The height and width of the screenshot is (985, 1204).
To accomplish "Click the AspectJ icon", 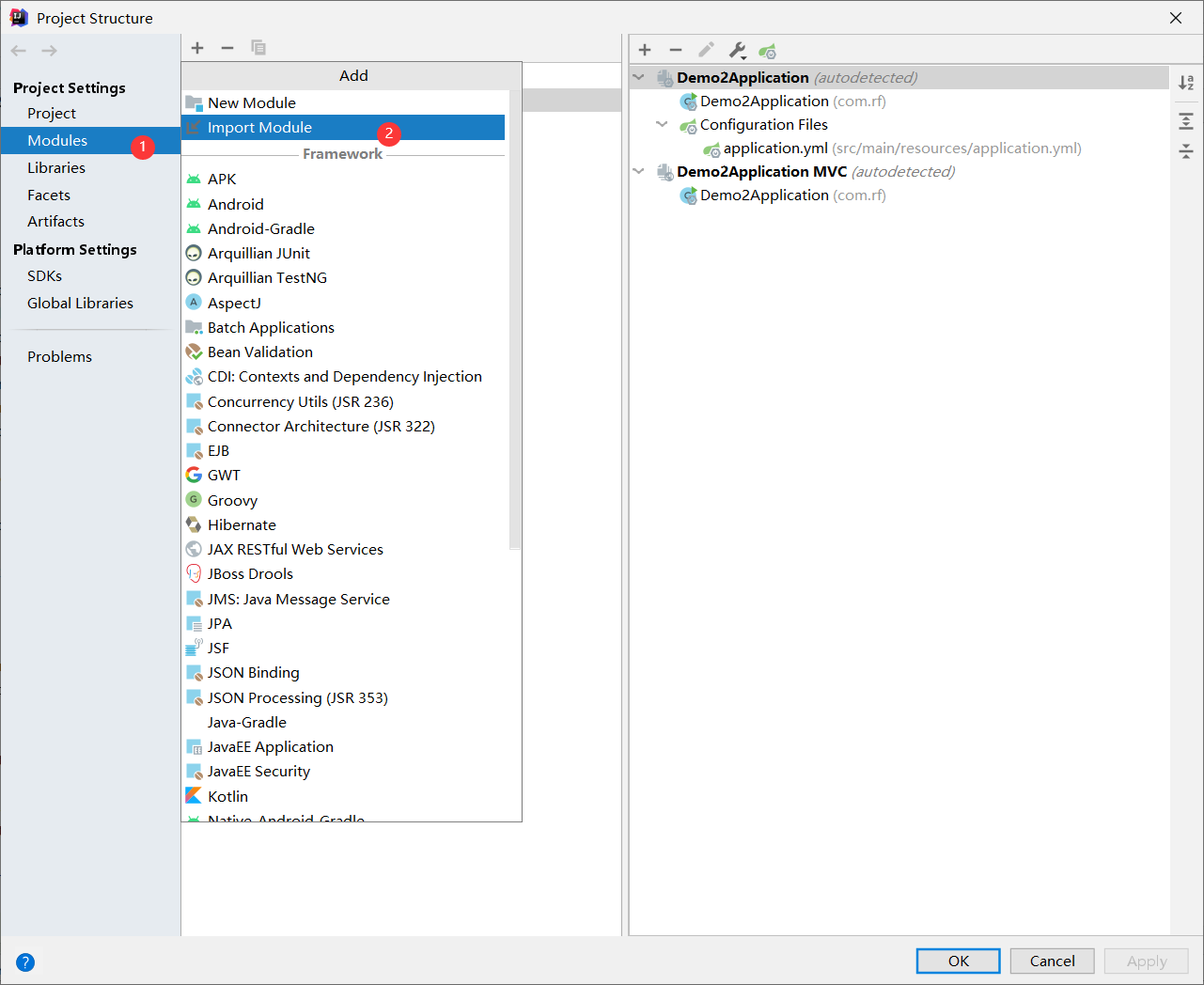I will pyautogui.click(x=194, y=302).
